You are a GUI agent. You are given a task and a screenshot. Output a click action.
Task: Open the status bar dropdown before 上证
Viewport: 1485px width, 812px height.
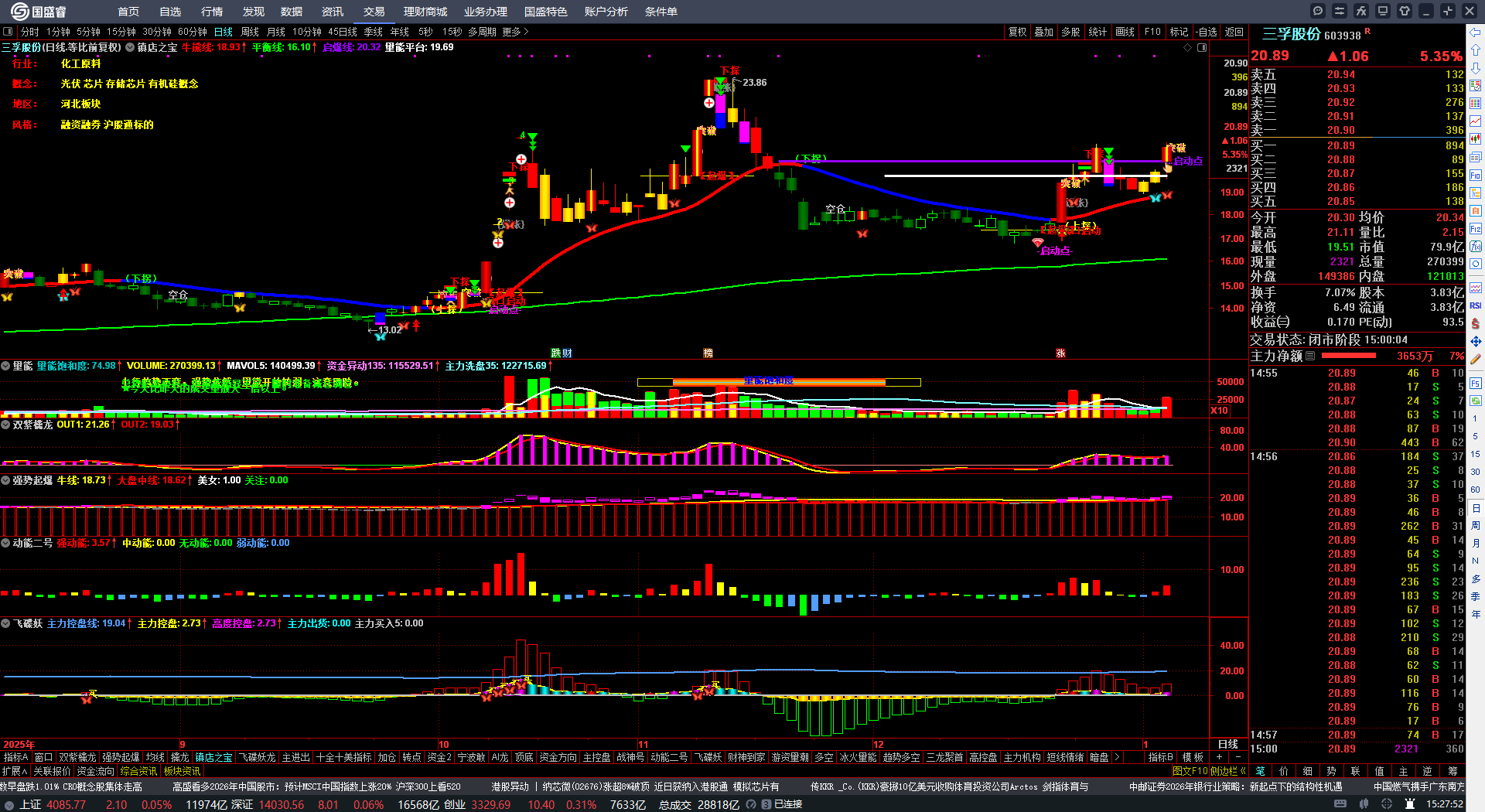pyautogui.click(x=9, y=804)
